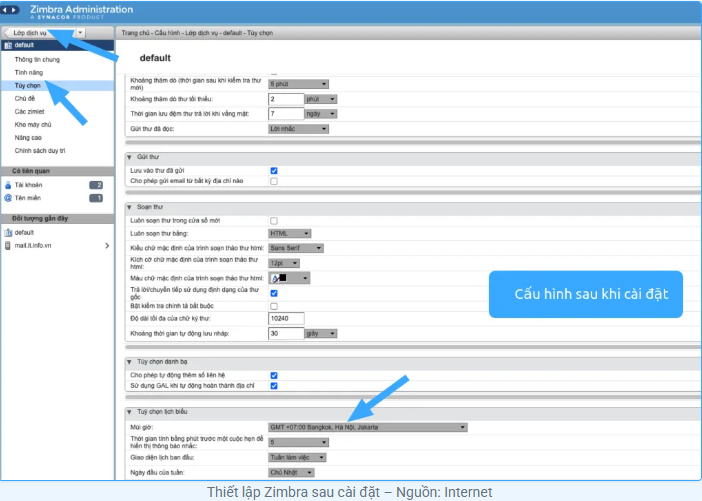This screenshot has width=702, height=501.
Task: Open the giây unit dropdown for auto-save
Action: [x=321, y=334]
